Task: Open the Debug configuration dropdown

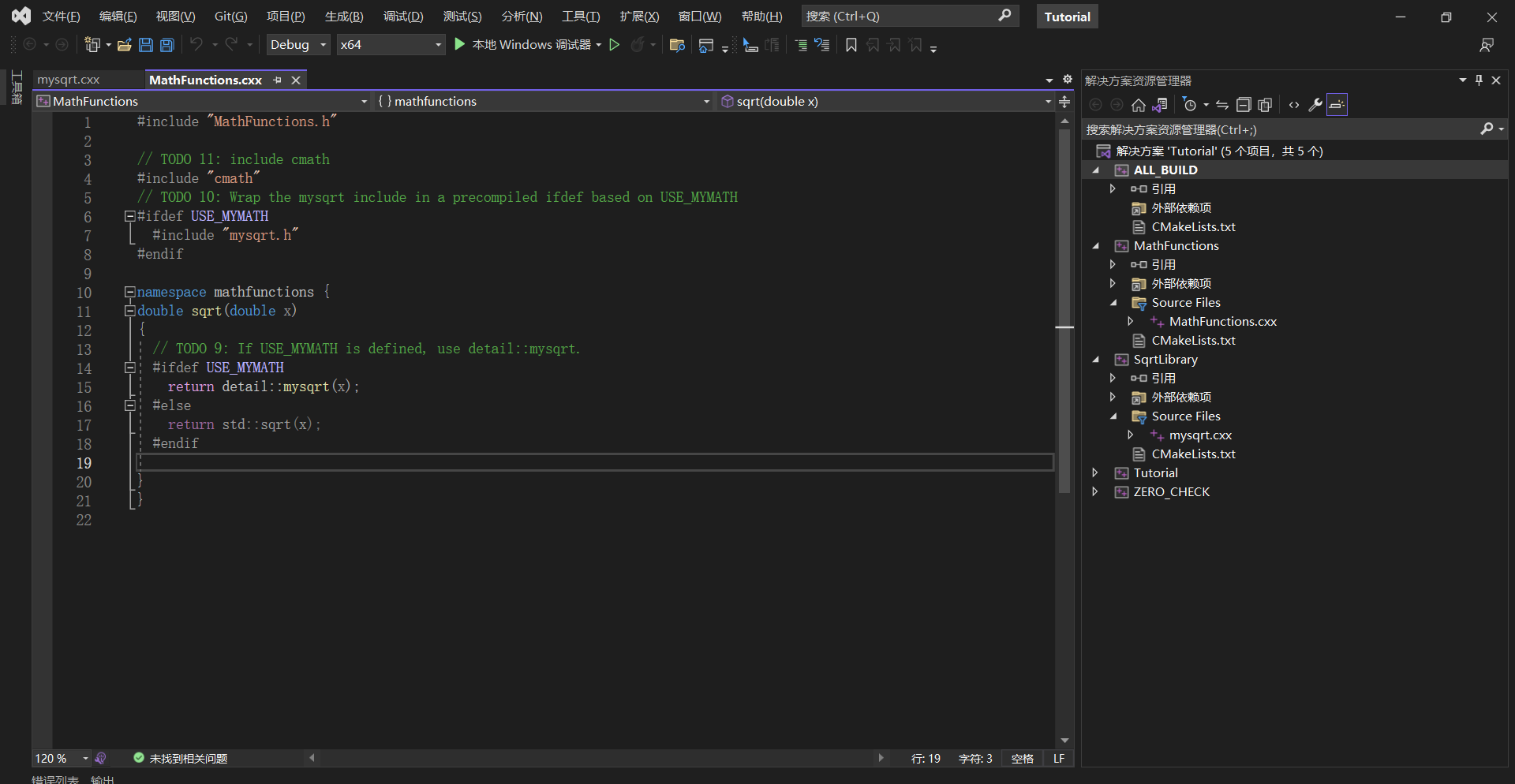Action: [x=298, y=45]
